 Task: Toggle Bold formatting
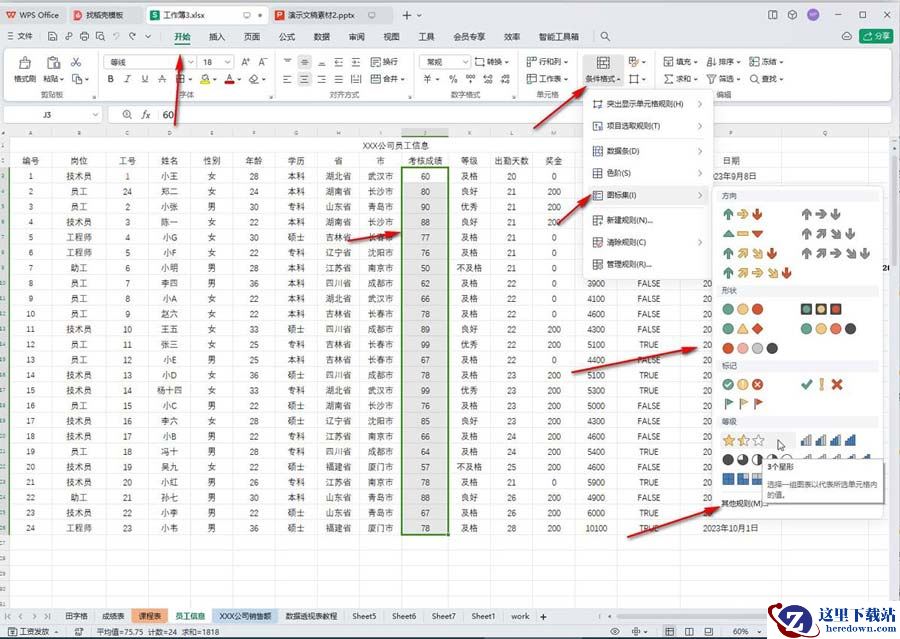pyautogui.click(x=110, y=79)
